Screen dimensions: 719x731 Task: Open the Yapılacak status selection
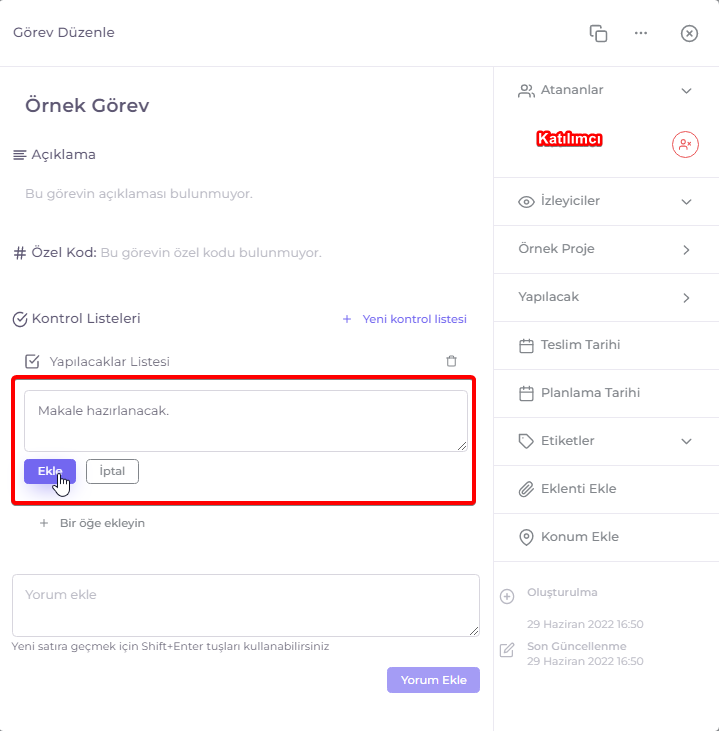pos(606,297)
